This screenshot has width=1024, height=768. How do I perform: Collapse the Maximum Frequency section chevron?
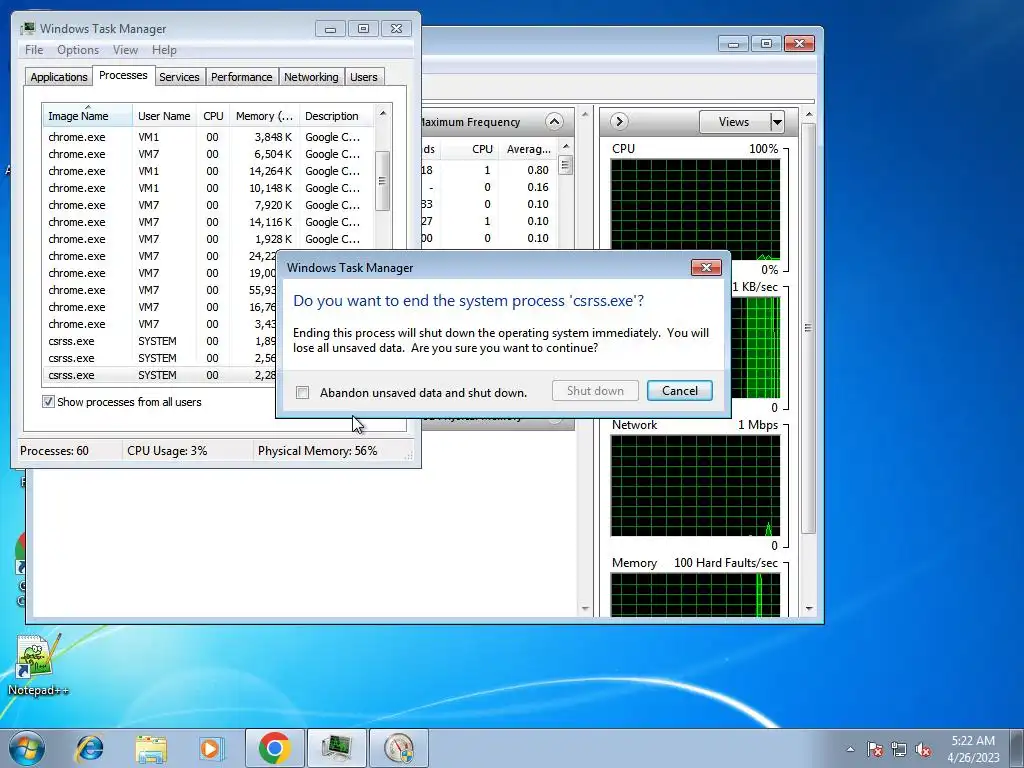pos(554,121)
